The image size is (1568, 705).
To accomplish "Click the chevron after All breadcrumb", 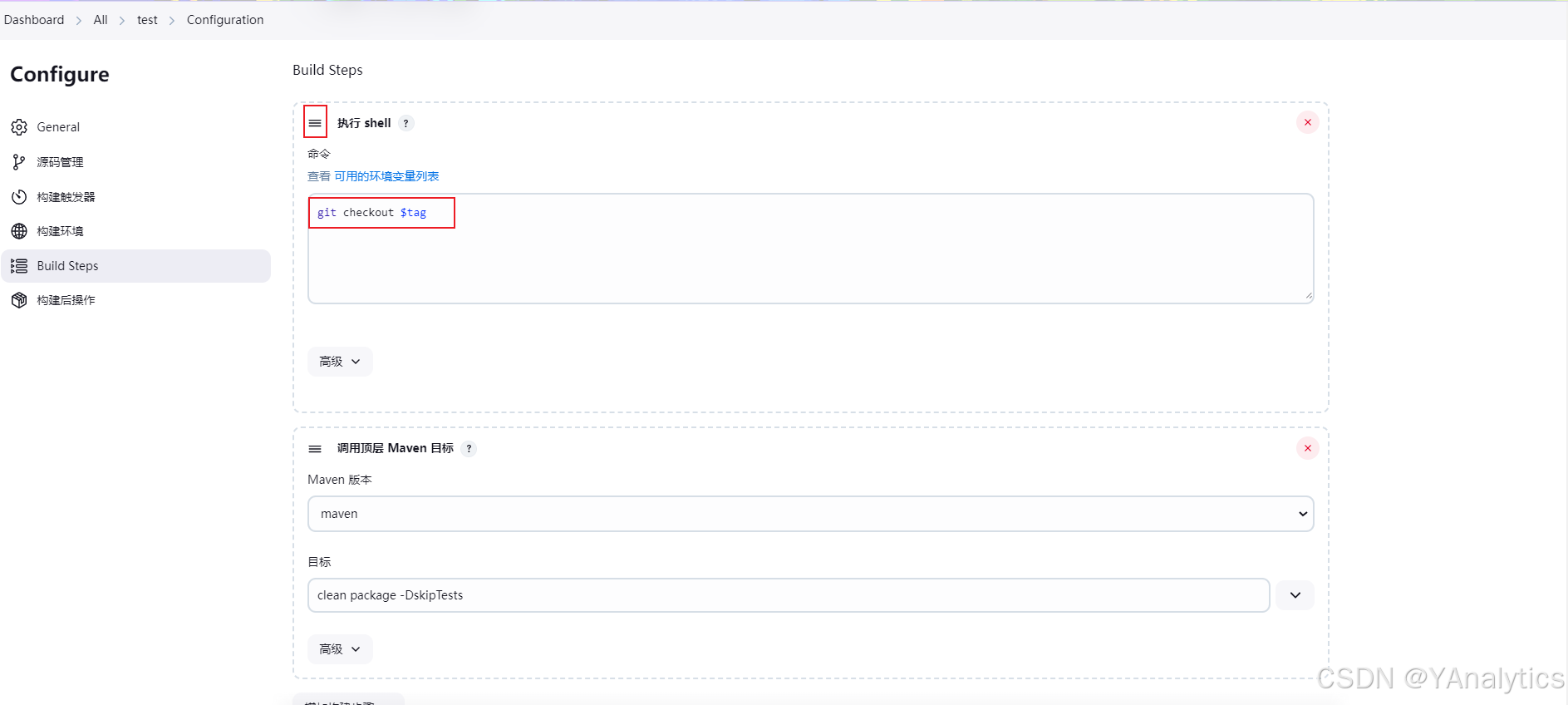I will (x=122, y=21).
